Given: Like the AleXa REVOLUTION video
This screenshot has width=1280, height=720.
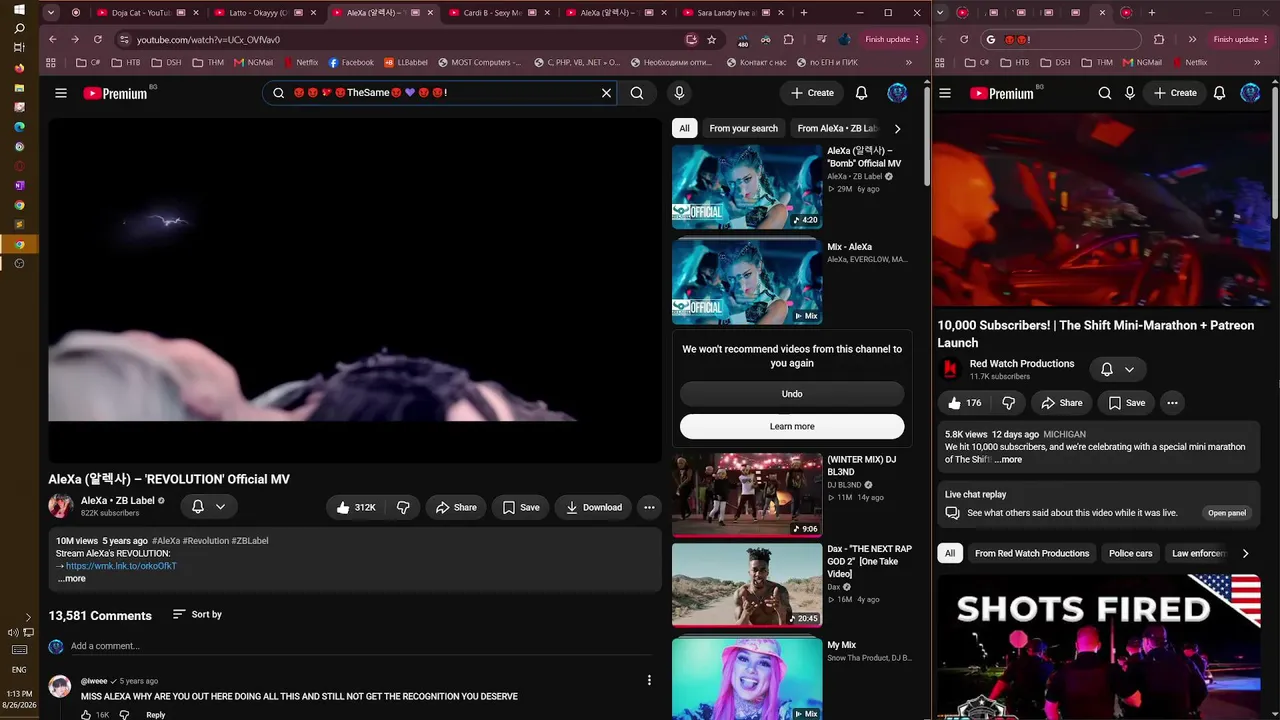Looking at the screenshot, I should coord(356,507).
